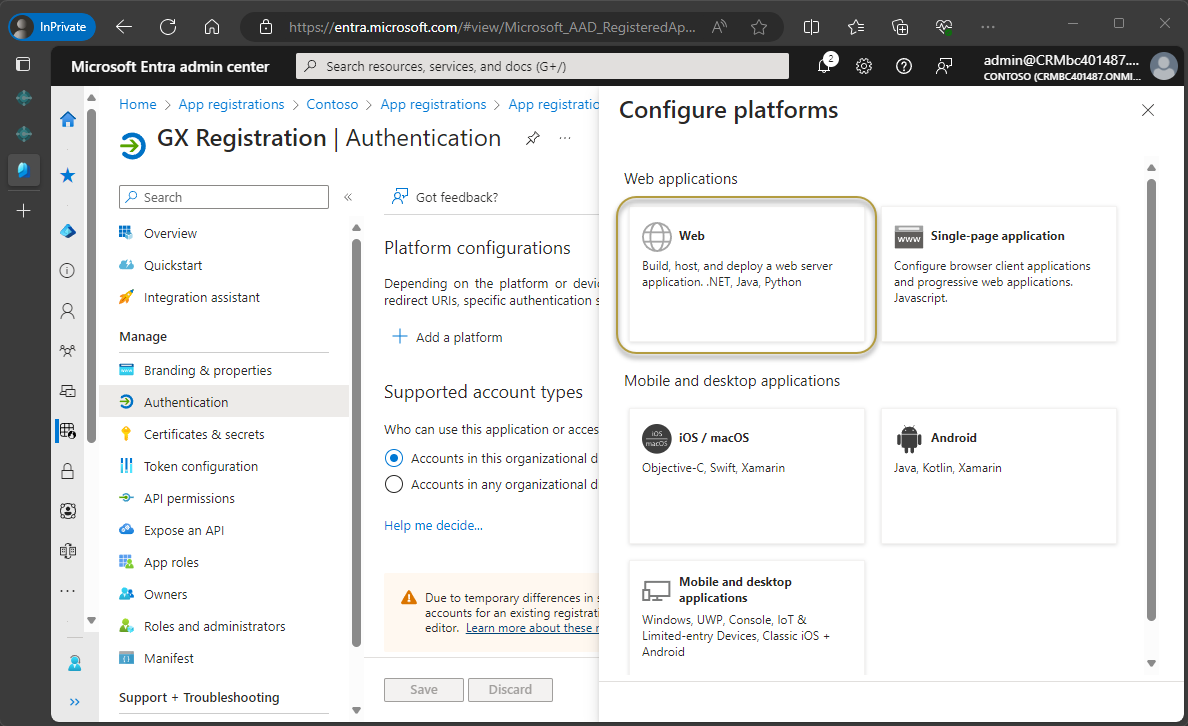Click the Got feedback? icon
Screen dimensions: 1188x726
[x=398, y=197]
